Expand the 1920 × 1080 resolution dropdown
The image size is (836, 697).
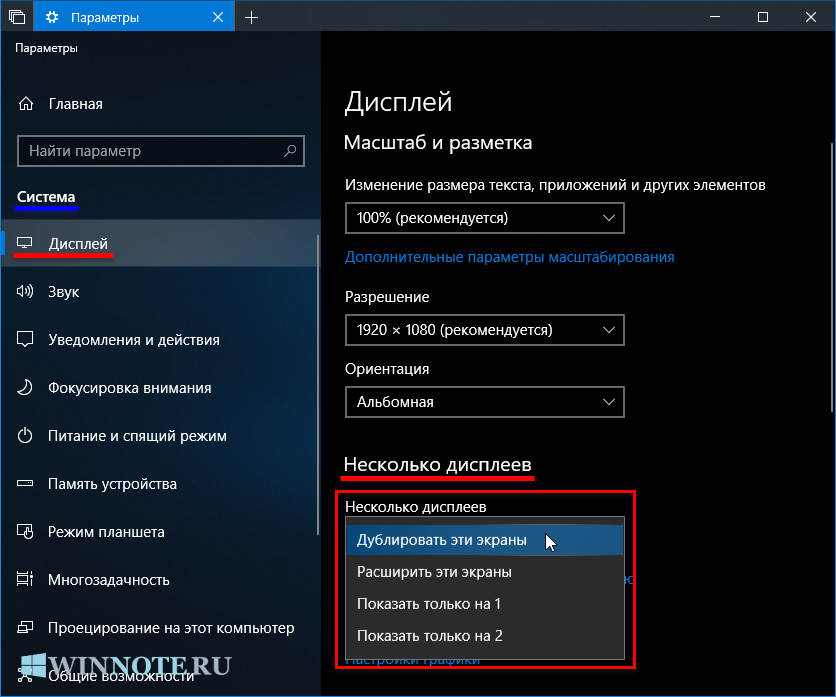point(484,330)
